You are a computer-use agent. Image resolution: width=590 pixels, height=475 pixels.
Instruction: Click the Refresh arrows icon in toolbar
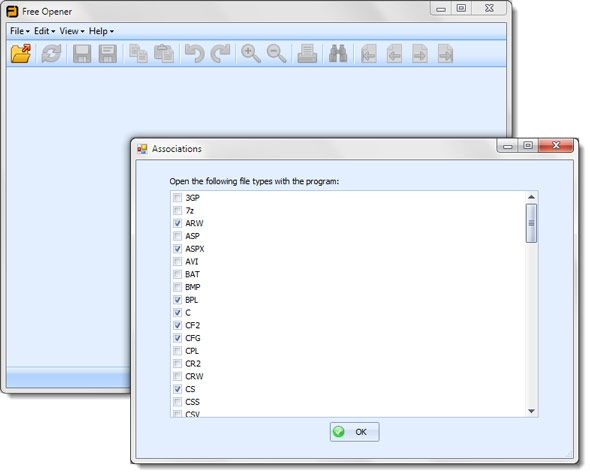tap(51, 53)
